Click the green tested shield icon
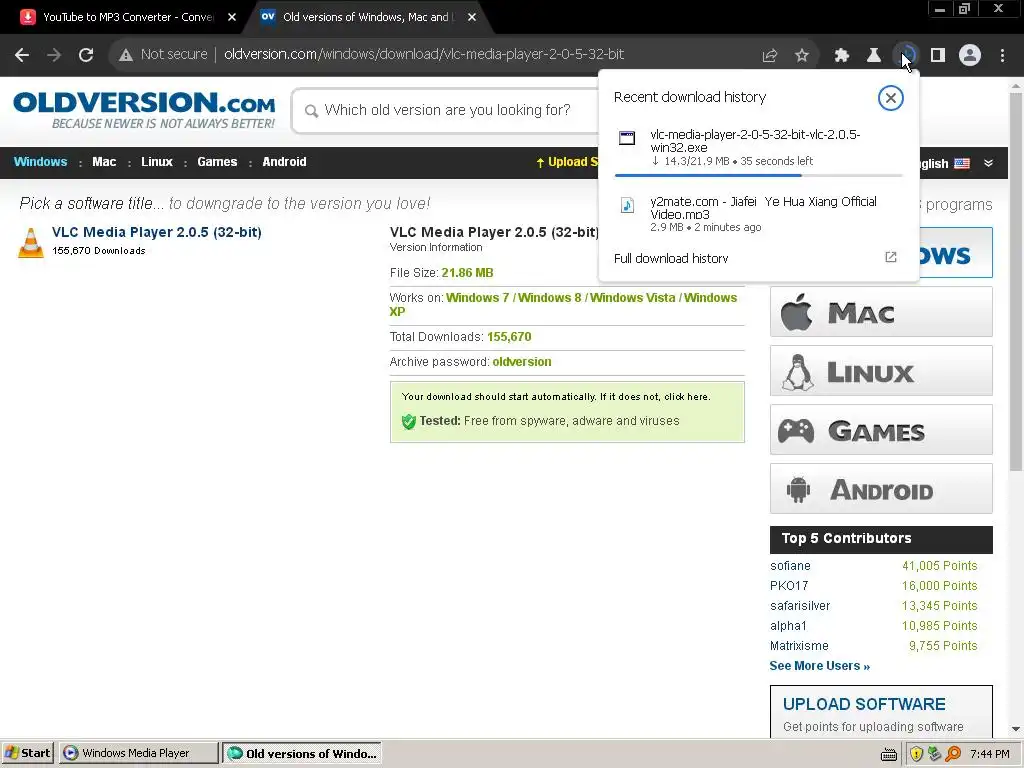 pyautogui.click(x=409, y=421)
